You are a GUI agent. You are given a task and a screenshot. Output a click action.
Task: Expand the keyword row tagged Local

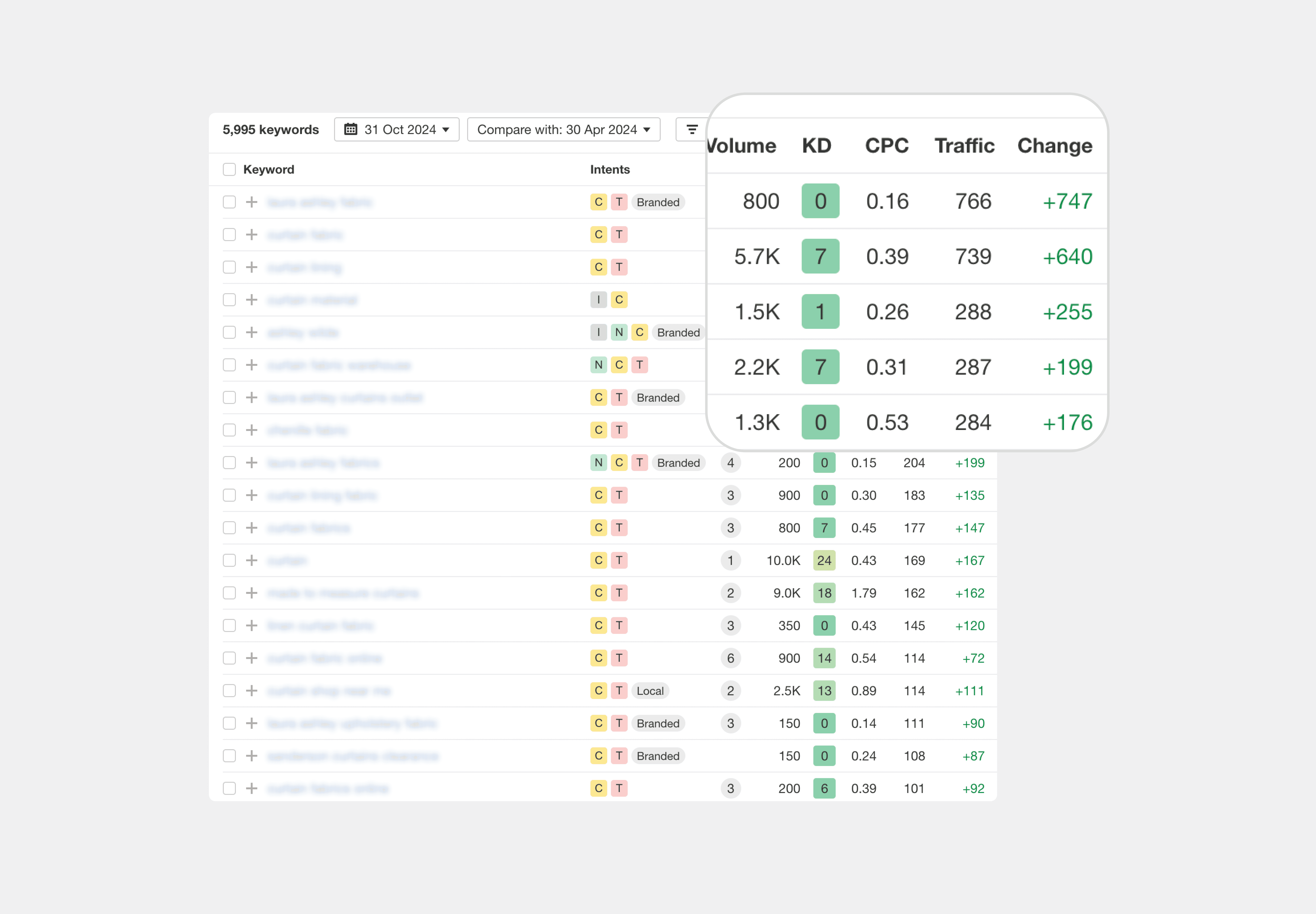coord(251,691)
